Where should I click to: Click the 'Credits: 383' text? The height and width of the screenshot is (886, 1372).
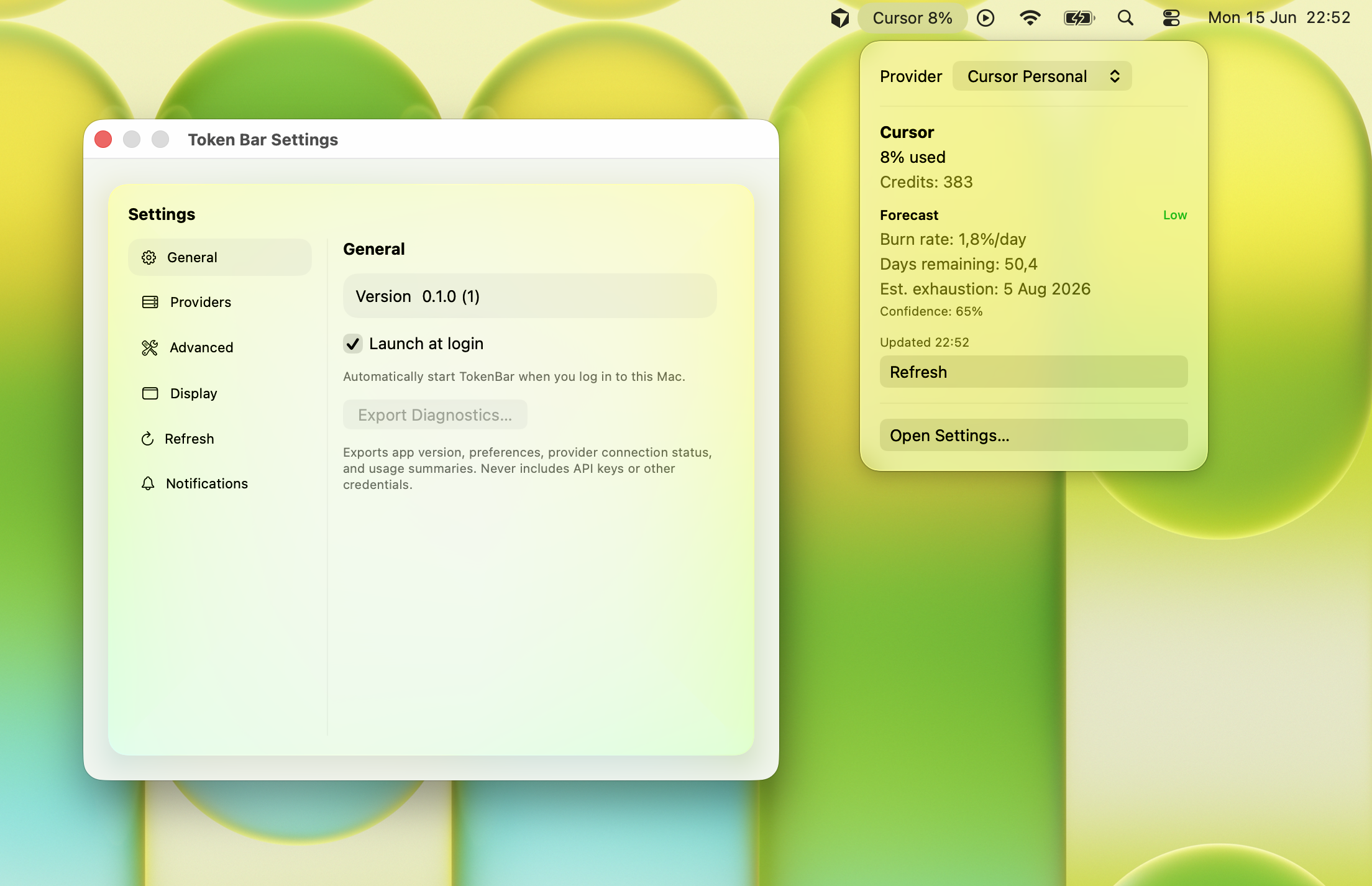pyautogui.click(x=926, y=182)
